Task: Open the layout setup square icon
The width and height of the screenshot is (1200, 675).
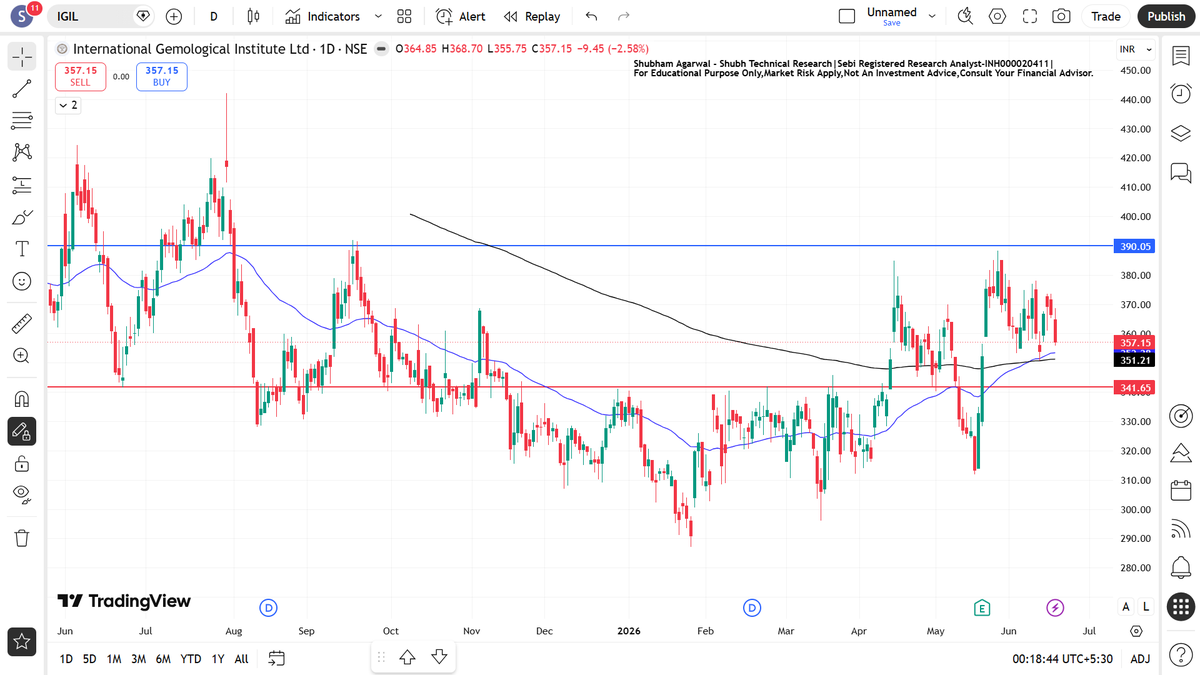Action: tap(847, 16)
